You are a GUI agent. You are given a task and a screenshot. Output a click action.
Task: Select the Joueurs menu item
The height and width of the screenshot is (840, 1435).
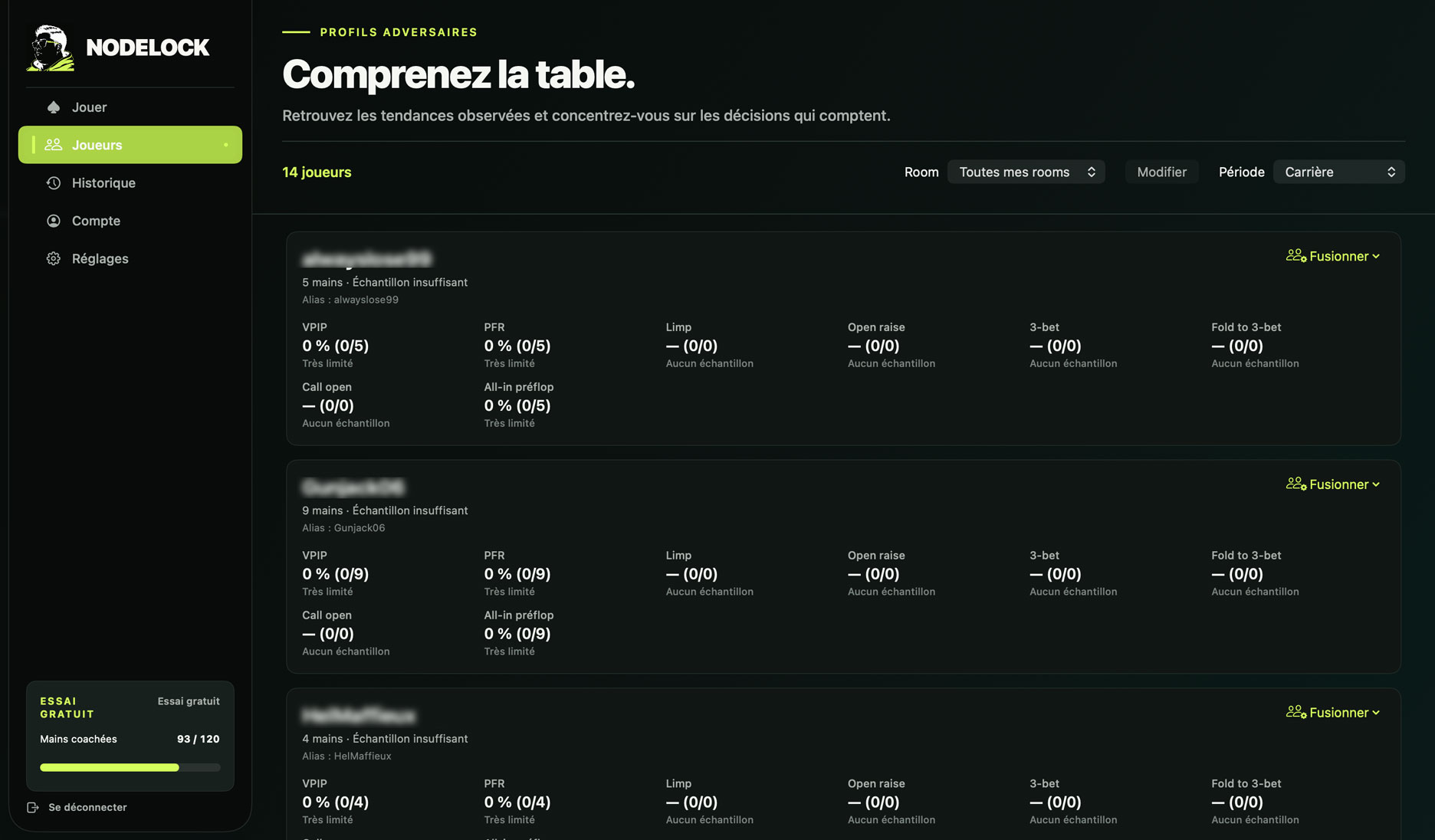tap(130, 145)
